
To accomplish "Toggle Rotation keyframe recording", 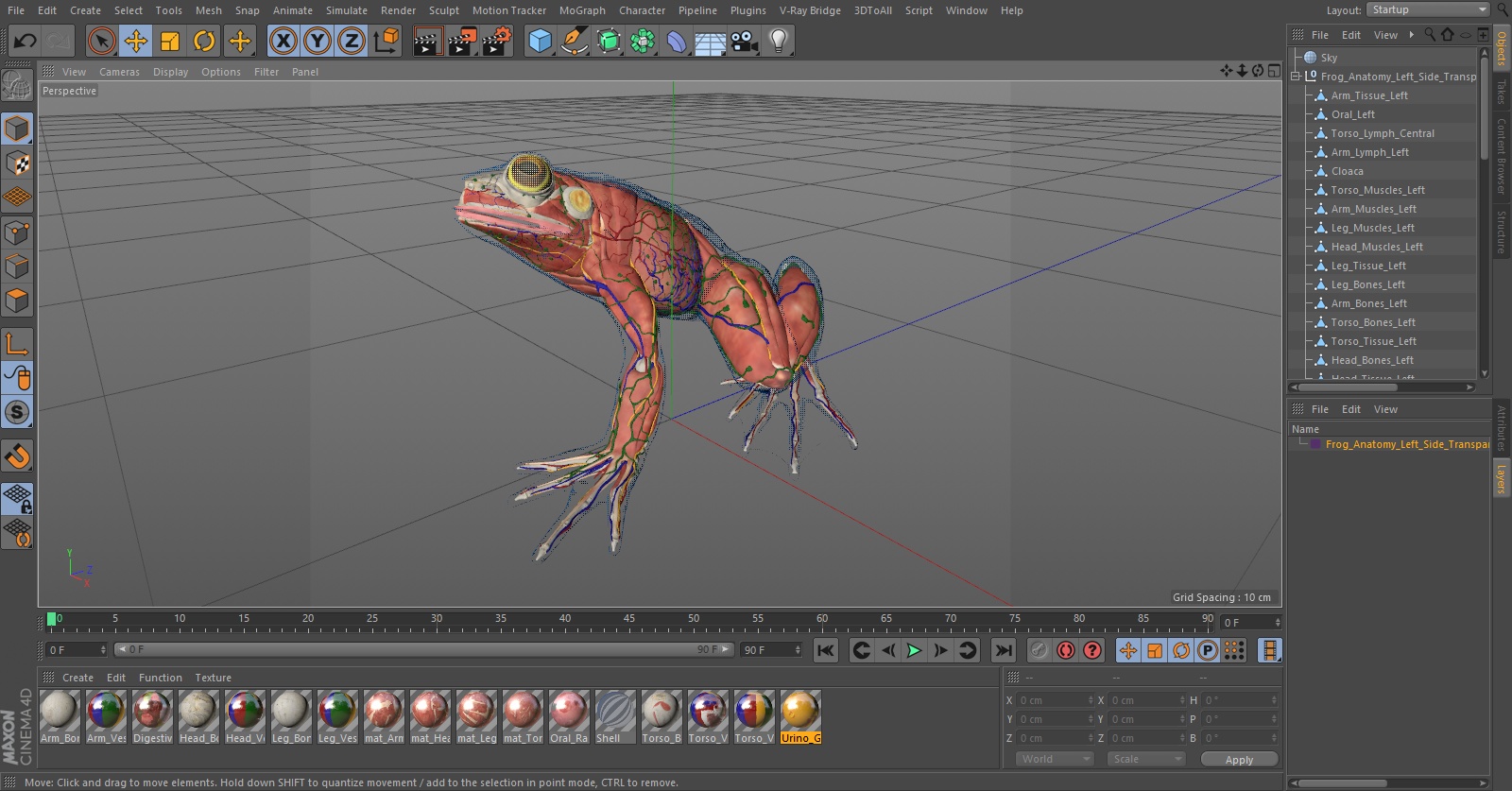I will point(1181,650).
